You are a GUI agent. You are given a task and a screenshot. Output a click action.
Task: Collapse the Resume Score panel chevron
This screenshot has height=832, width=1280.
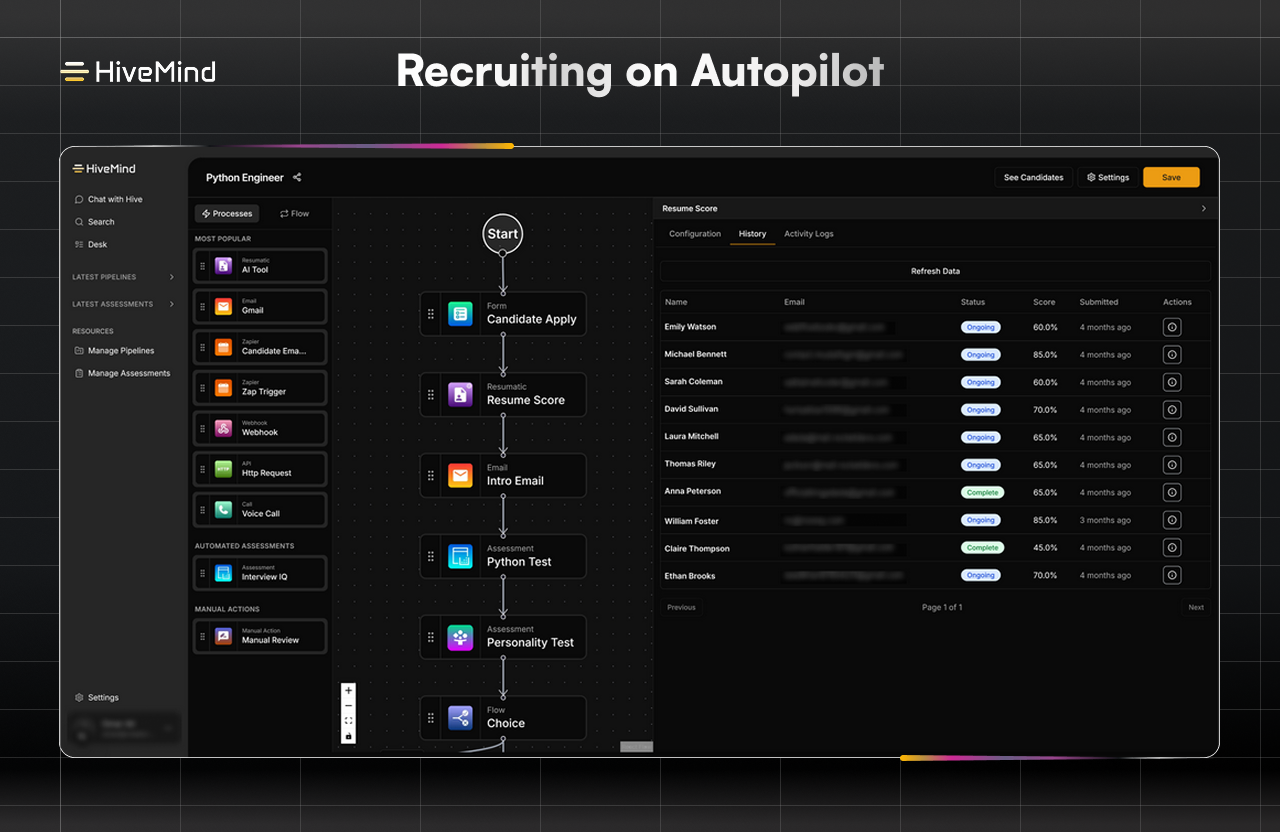[x=1203, y=209]
